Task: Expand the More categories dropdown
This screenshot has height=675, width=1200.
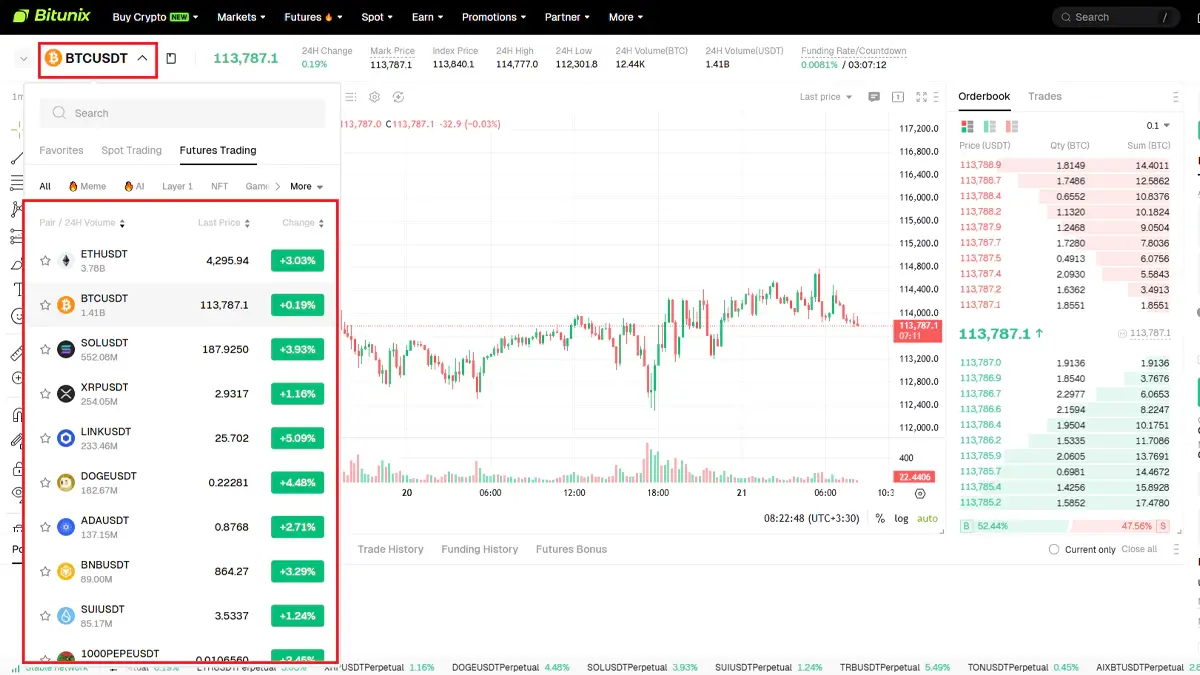Action: pos(307,187)
